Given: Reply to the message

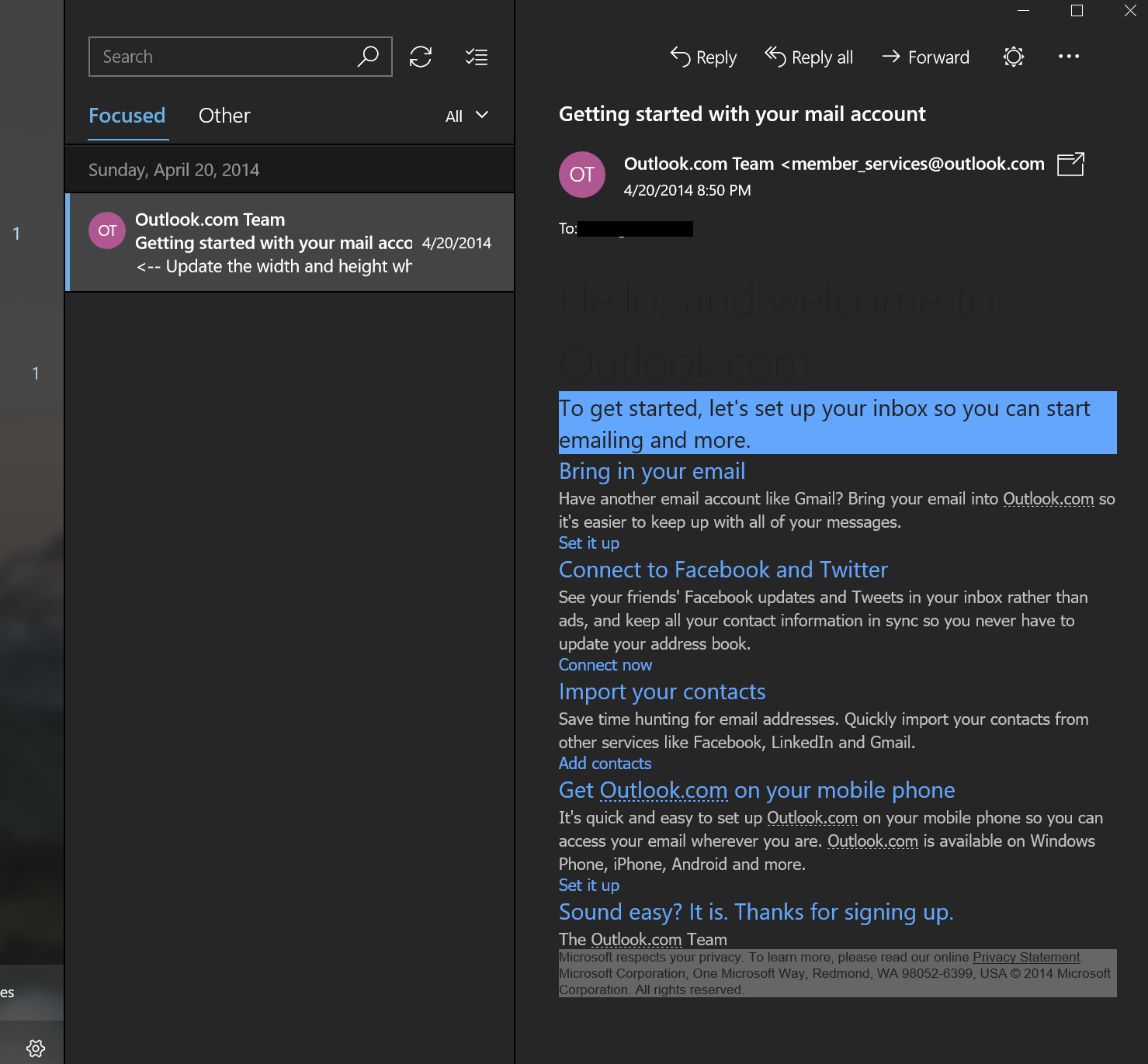Looking at the screenshot, I should coord(703,57).
